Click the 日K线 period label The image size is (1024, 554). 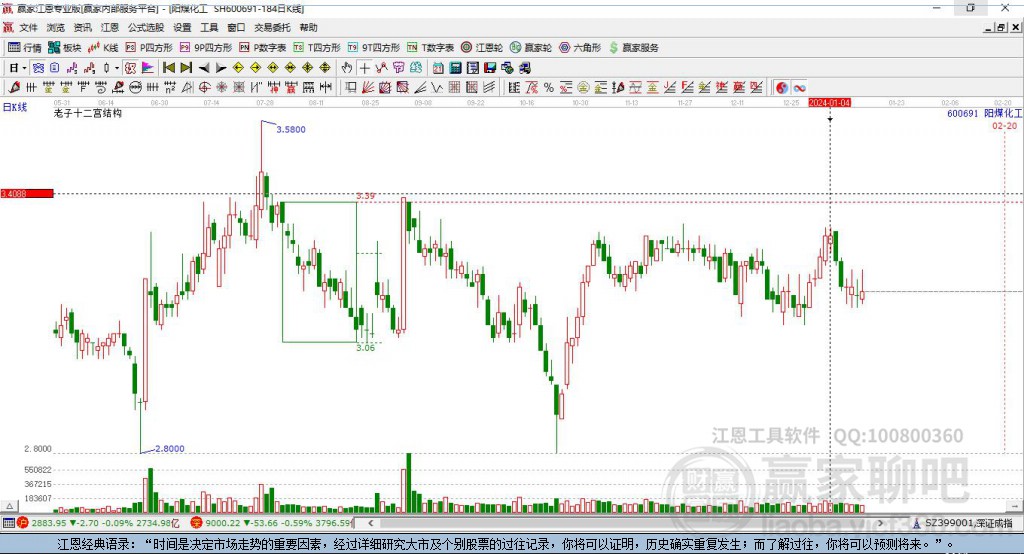14,107
